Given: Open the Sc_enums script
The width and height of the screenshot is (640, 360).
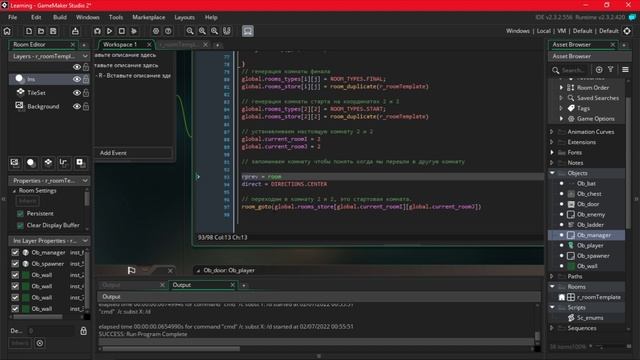Looking at the screenshot, I should 590,318.
